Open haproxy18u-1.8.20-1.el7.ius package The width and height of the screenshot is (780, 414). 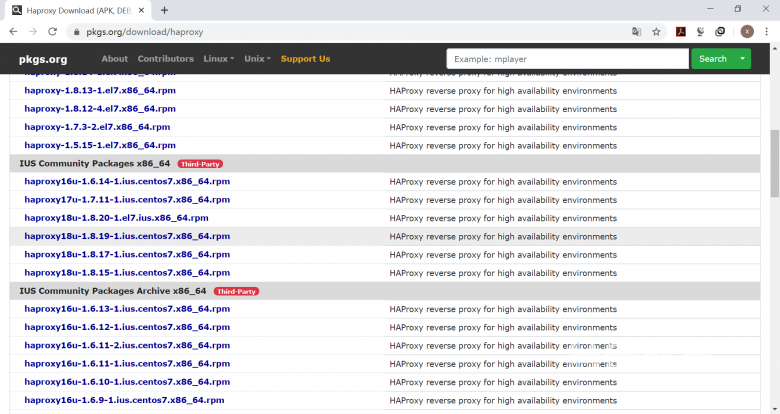[116, 218]
